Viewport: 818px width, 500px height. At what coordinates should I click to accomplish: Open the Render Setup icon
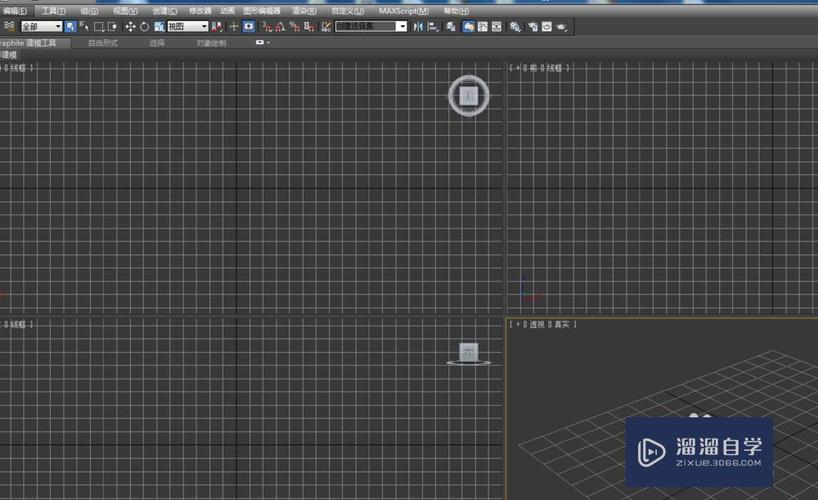pos(532,26)
